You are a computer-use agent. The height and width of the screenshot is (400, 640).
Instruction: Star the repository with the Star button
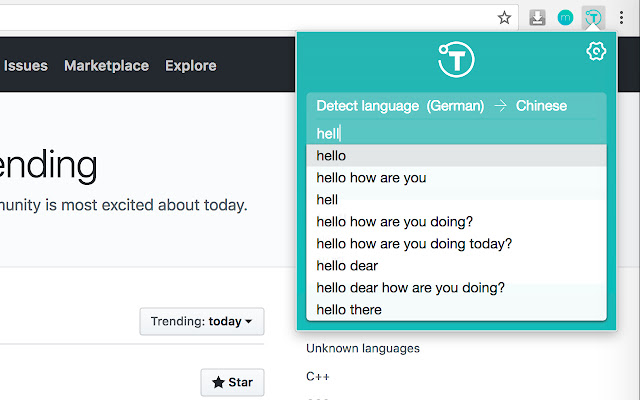point(232,382)
